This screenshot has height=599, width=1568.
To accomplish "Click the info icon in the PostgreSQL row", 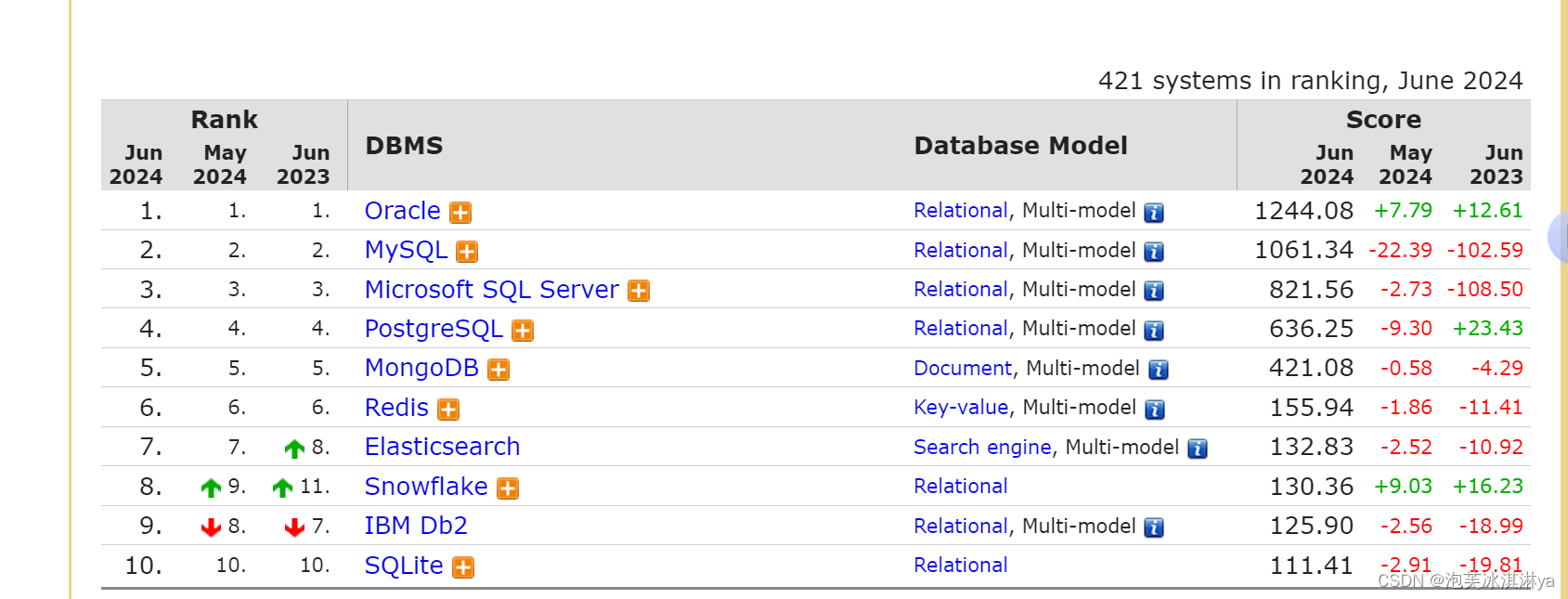I will [x=1154, y=331].
